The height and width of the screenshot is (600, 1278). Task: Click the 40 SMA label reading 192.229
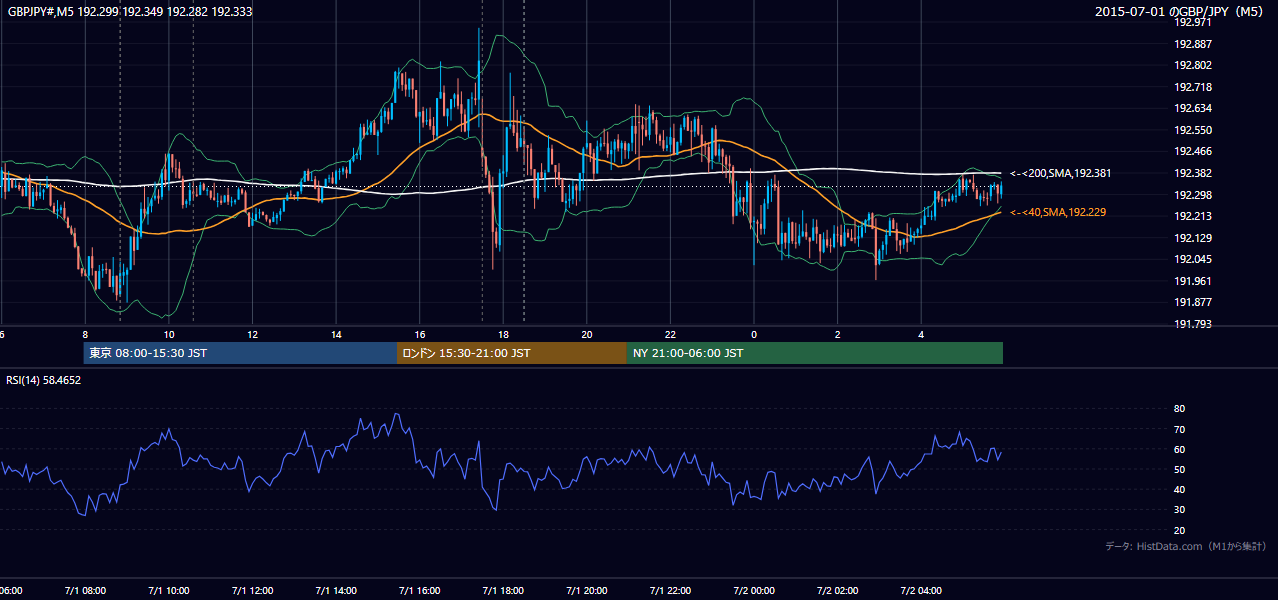point(1059,212)
